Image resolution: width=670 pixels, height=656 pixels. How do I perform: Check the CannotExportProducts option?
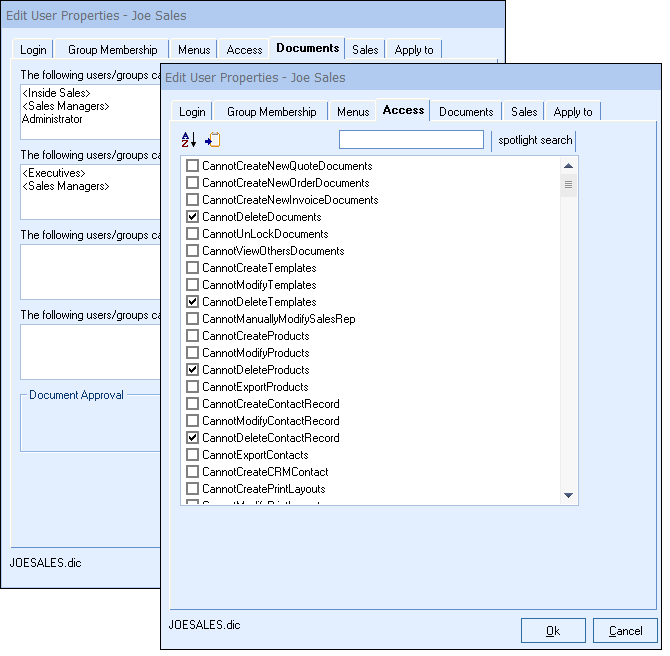tap(193, 387)
